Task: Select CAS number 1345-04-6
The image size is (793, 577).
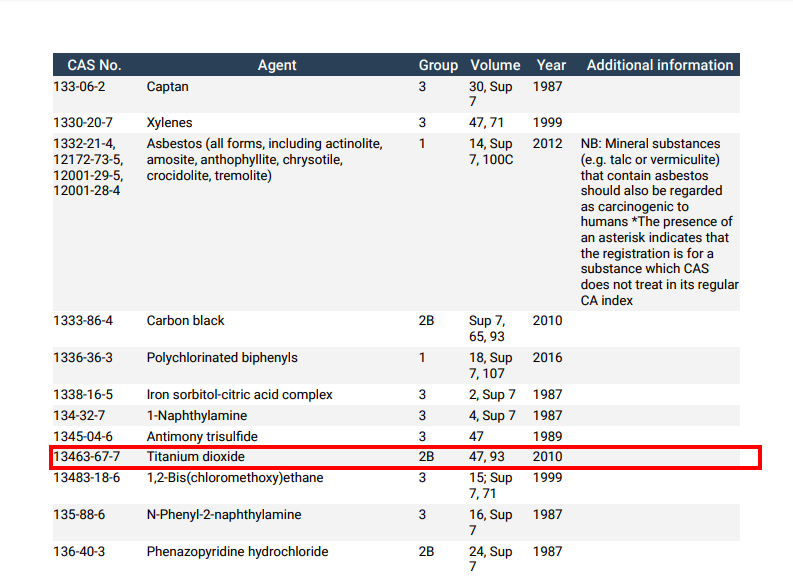Action: (83, 436)
